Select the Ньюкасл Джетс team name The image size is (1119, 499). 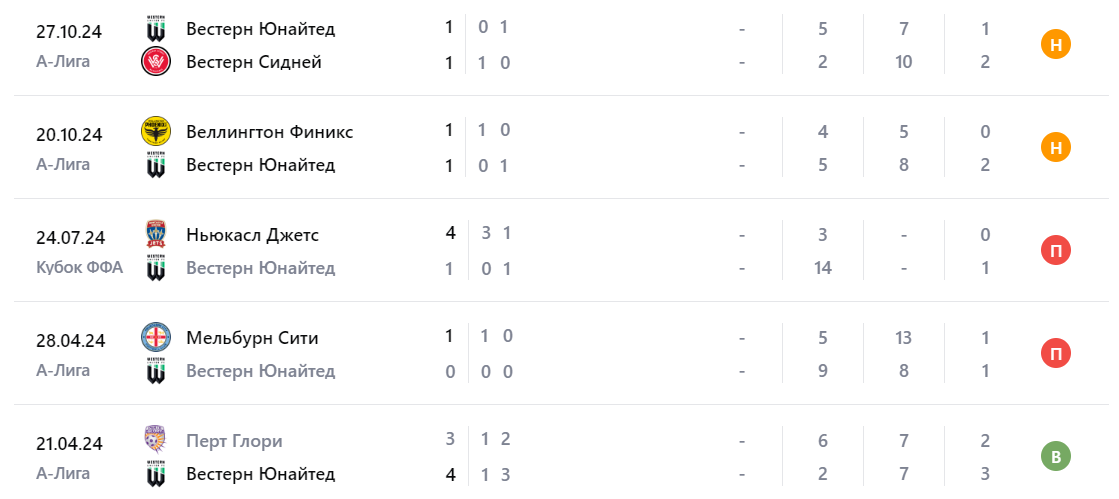(252, 235)
